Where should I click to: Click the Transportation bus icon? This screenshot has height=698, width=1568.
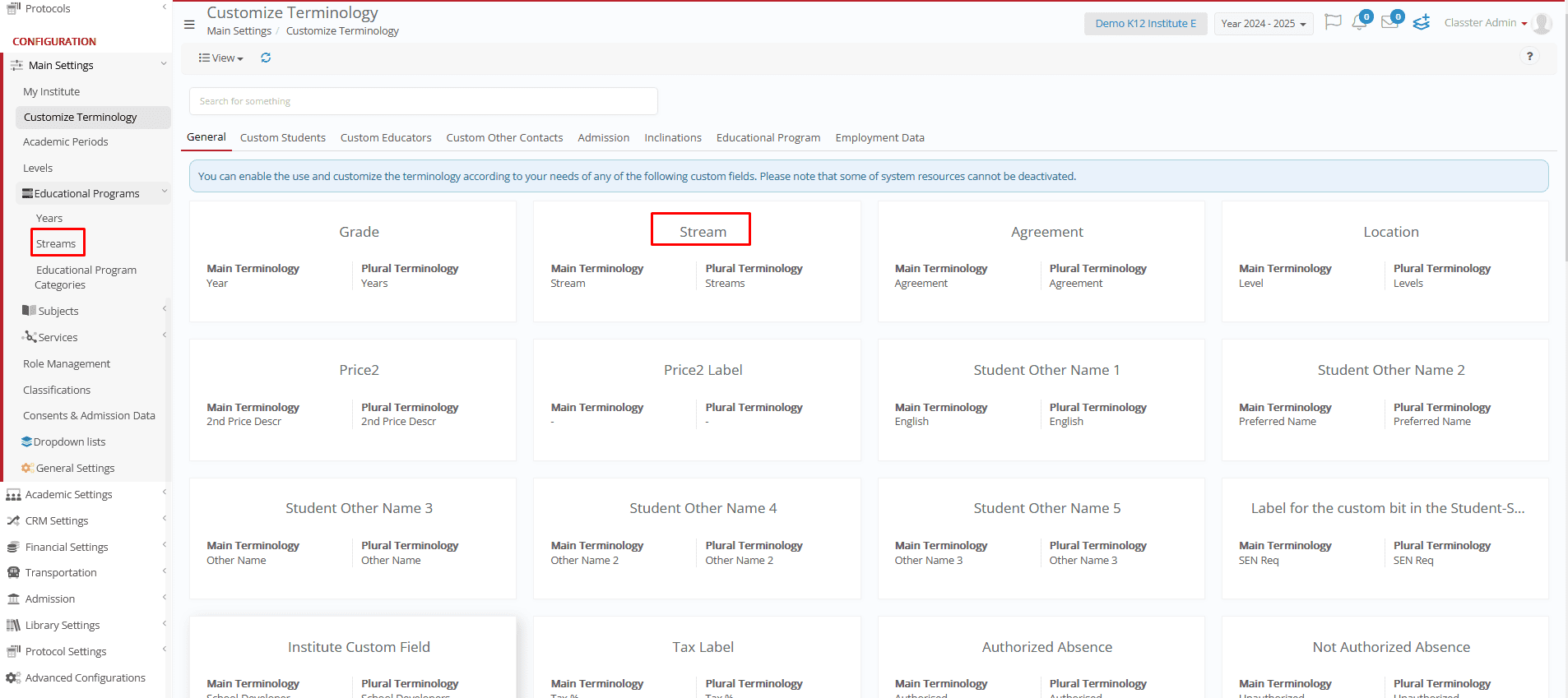point(13,572)
